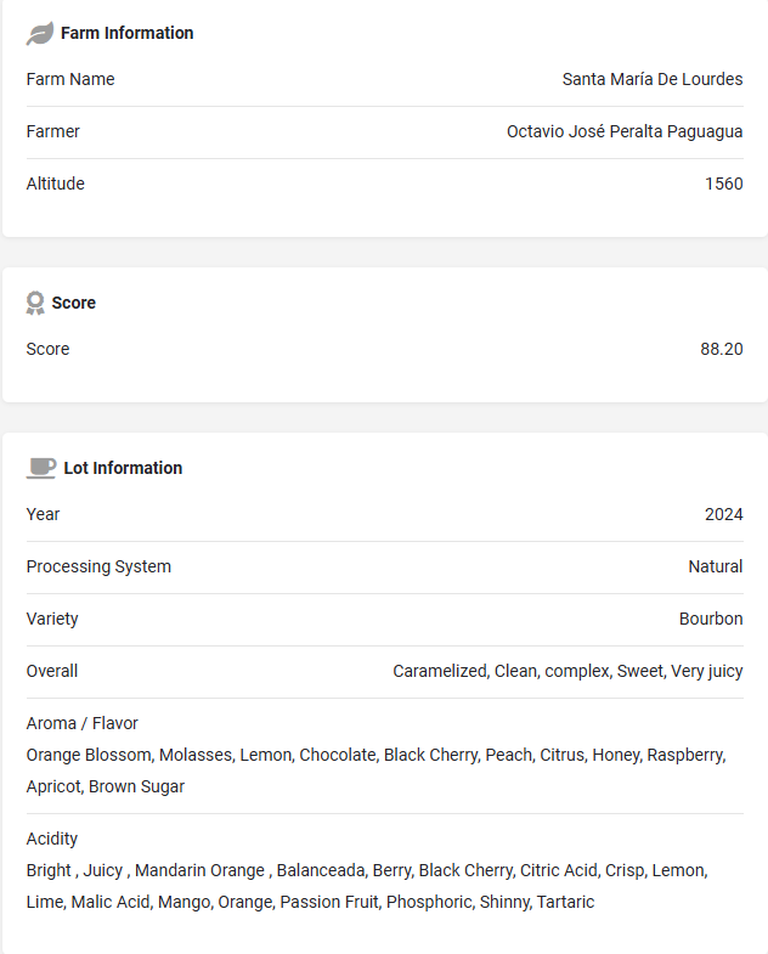Click the Bourbon variety value

tap(711, 619)
